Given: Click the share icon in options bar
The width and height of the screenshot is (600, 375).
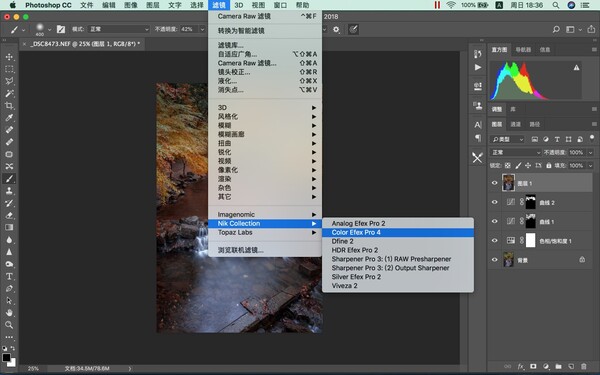Looking at the screenshot, I should [x=591, y=29].
